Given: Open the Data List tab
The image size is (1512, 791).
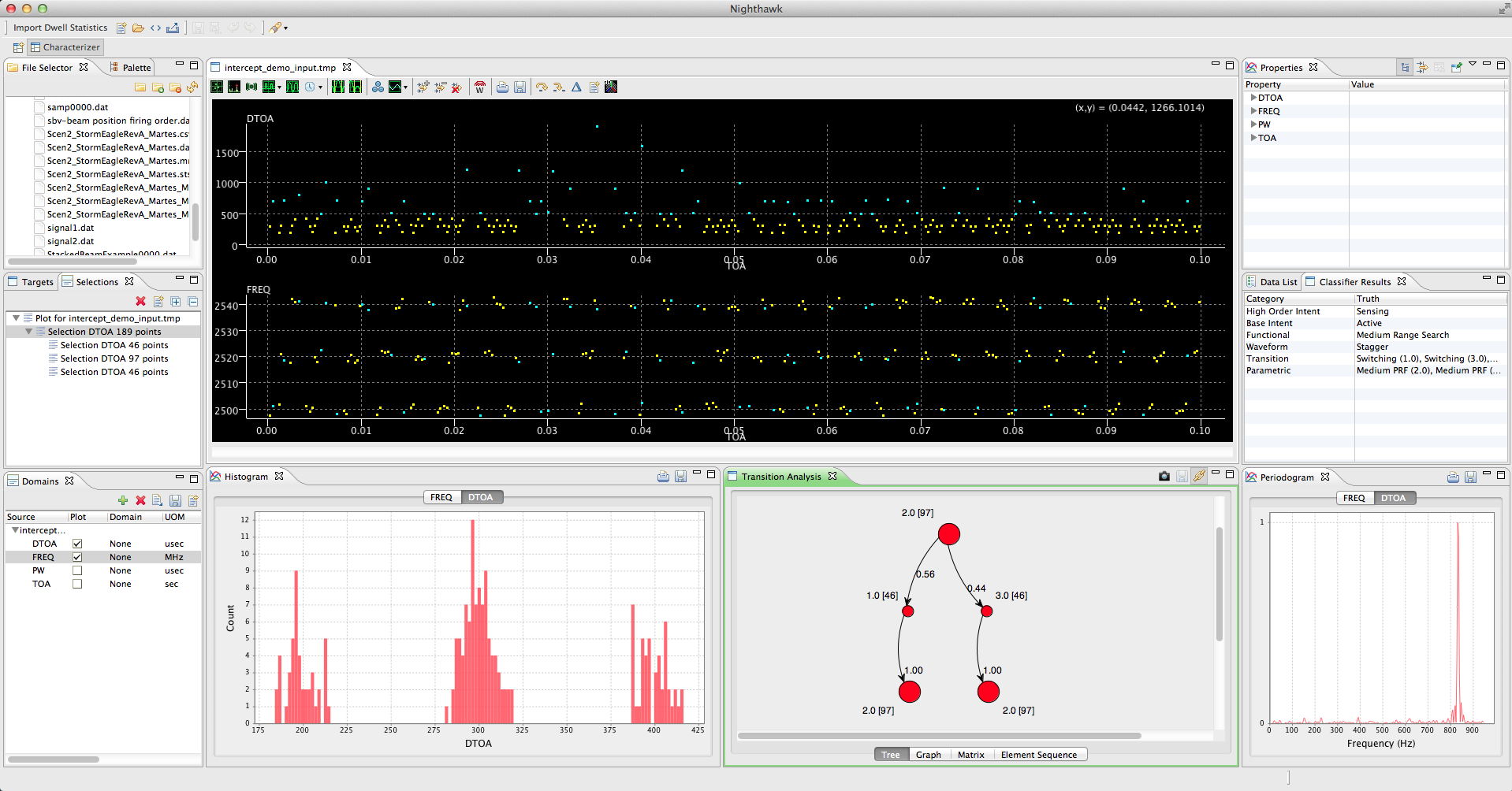Looking at the screenshot, I should point(1277,282).
